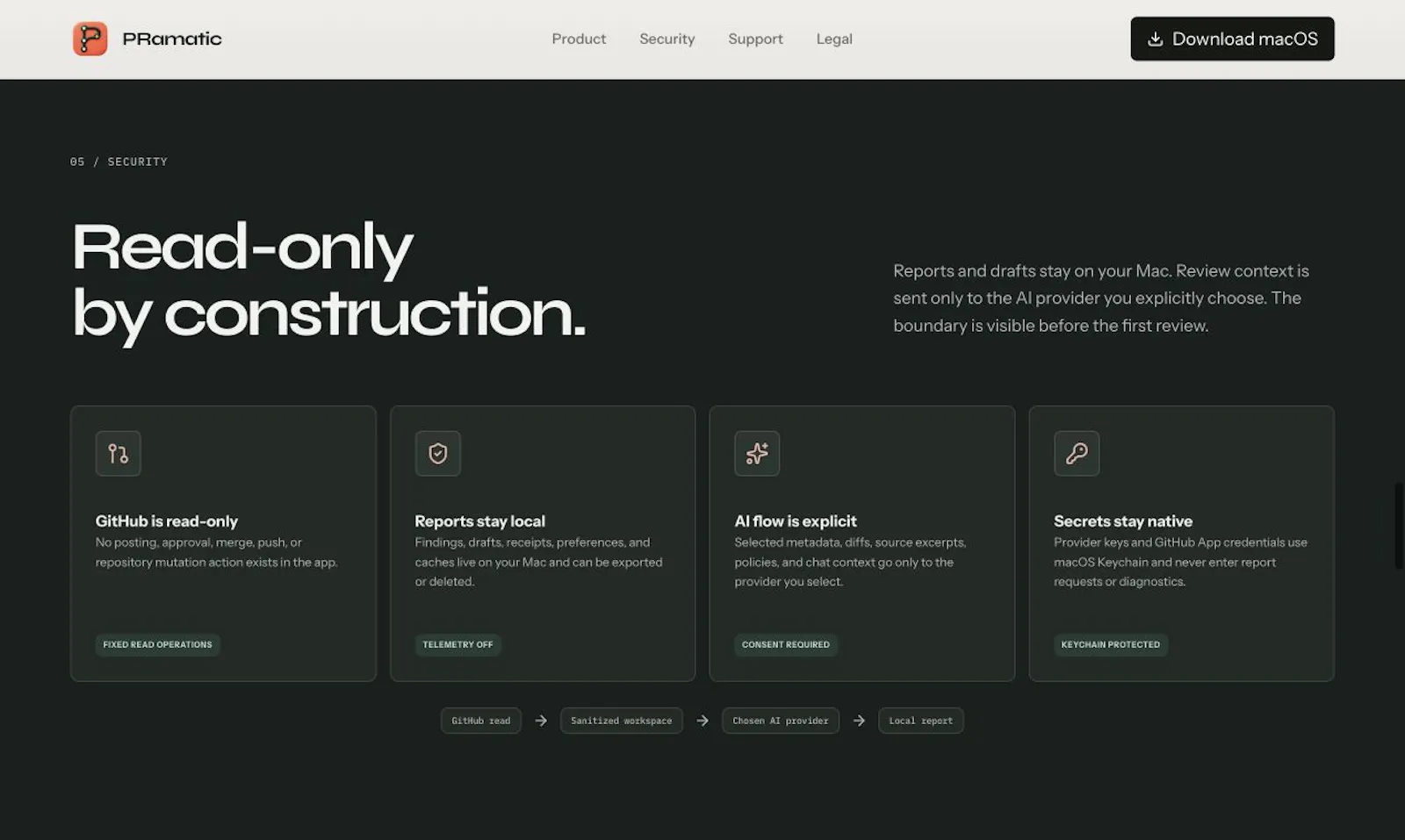Click the 'Sanitized workspace' flow chip
The width and height of the screenshot is (1405, 840).
pos(621,721)
